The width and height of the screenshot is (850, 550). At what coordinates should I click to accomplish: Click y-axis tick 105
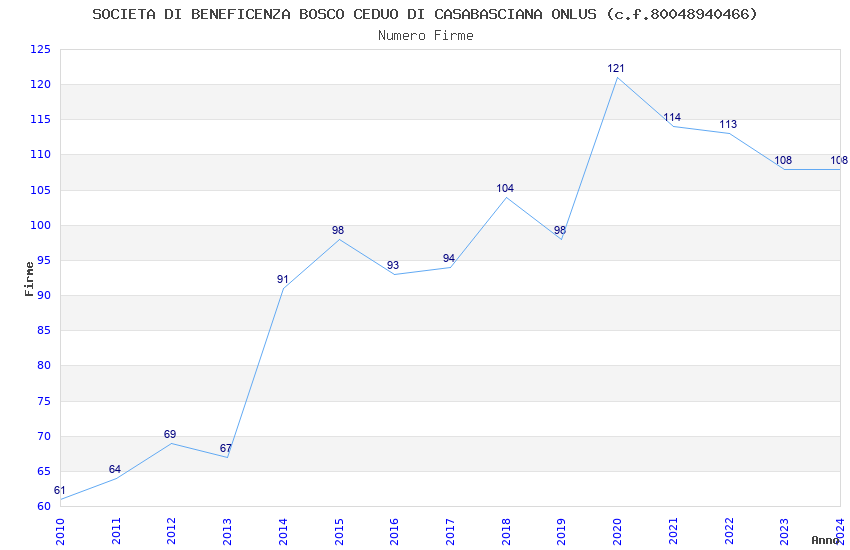pos(41,190)
